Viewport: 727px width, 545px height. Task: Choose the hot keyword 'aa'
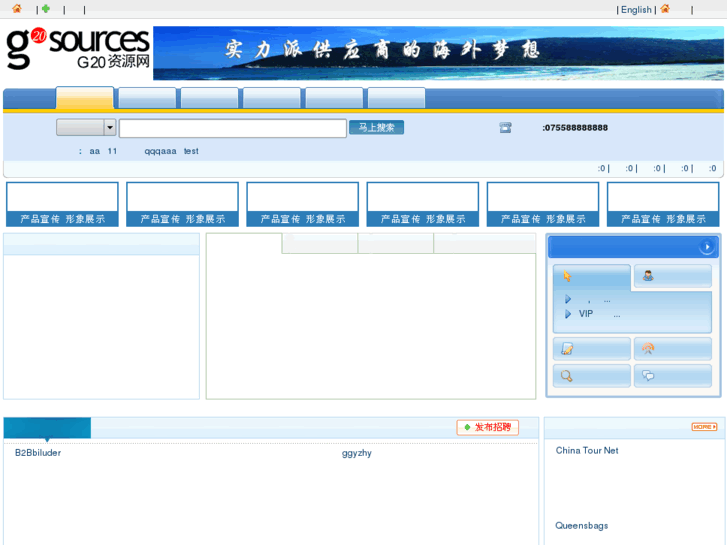point(95,151)
